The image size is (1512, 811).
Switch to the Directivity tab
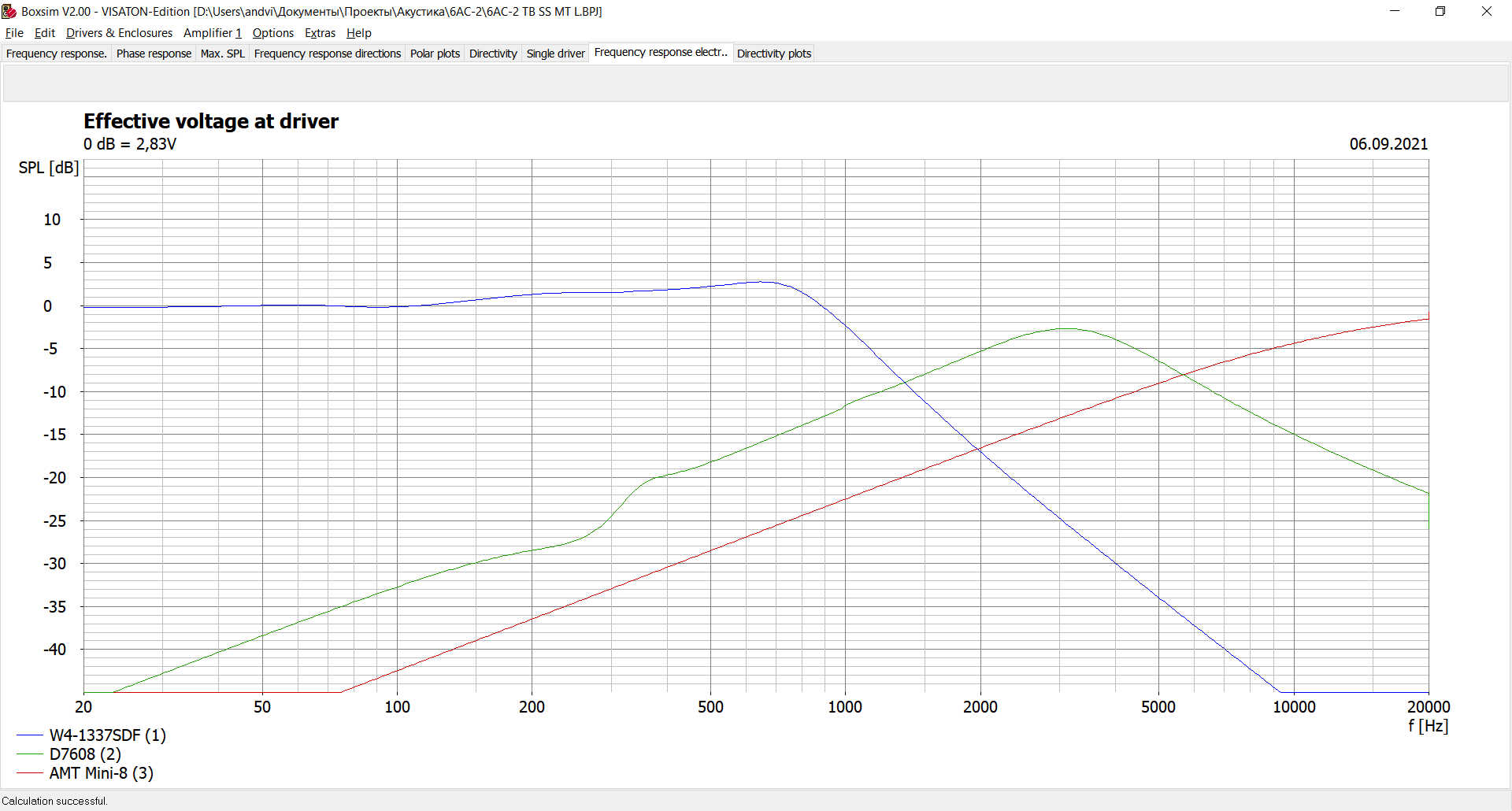(x=493, y=54)
